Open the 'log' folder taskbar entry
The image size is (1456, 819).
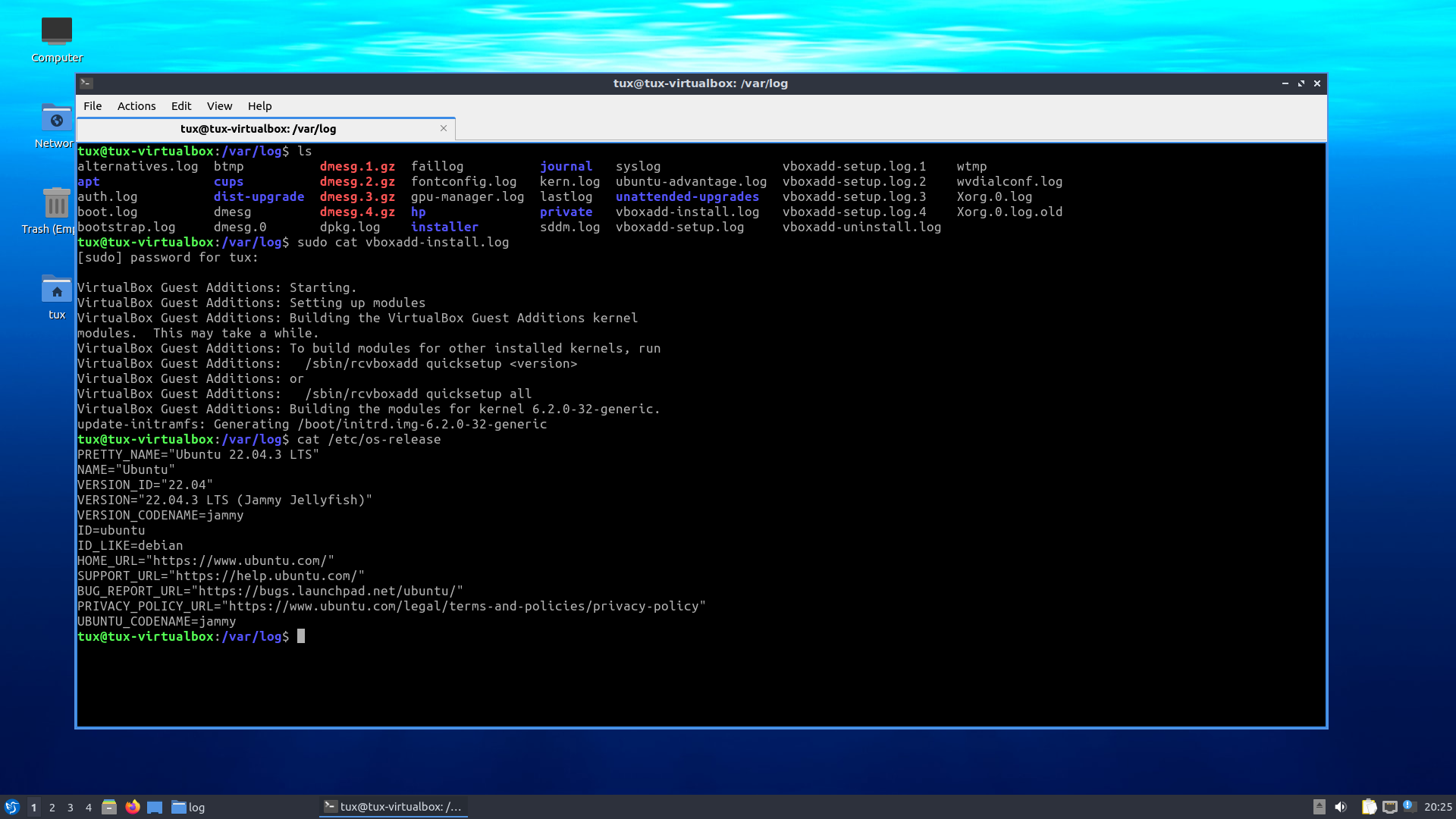click(188, 807)
